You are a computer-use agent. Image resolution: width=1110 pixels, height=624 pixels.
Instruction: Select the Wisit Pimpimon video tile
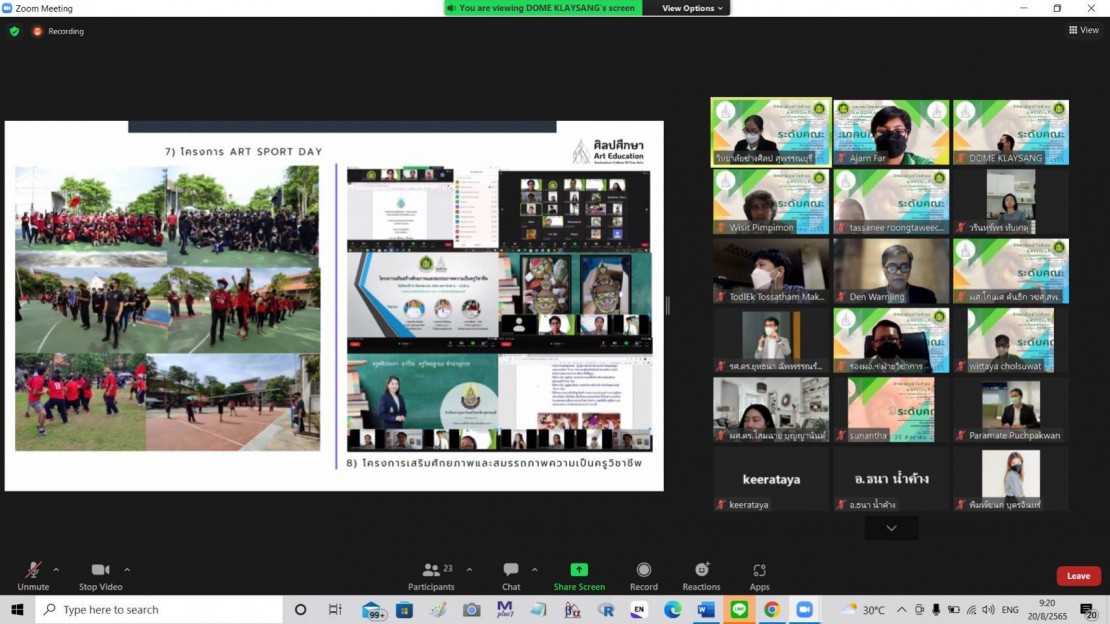pos(771,202)
